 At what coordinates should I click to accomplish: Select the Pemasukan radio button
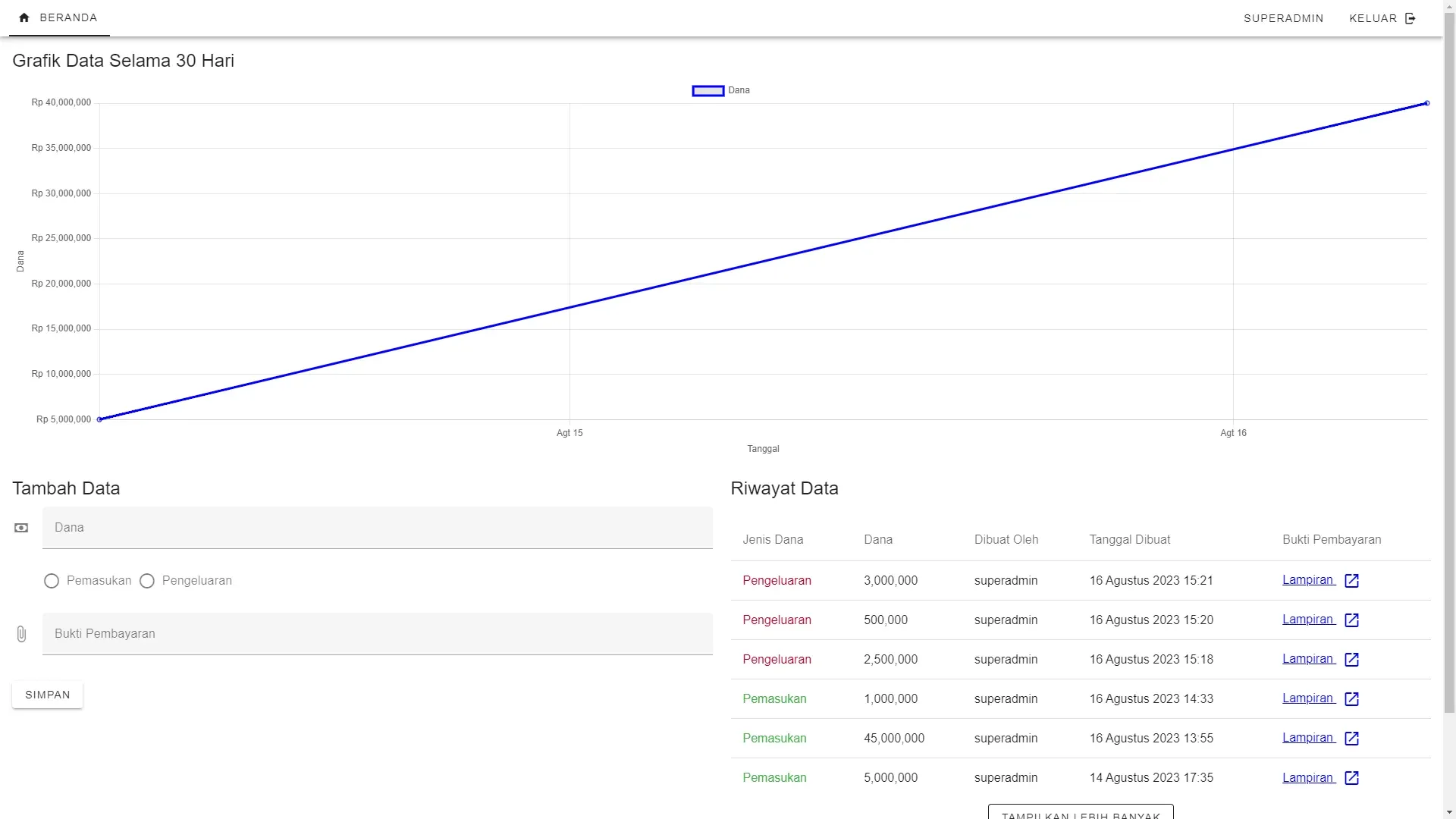52,581
